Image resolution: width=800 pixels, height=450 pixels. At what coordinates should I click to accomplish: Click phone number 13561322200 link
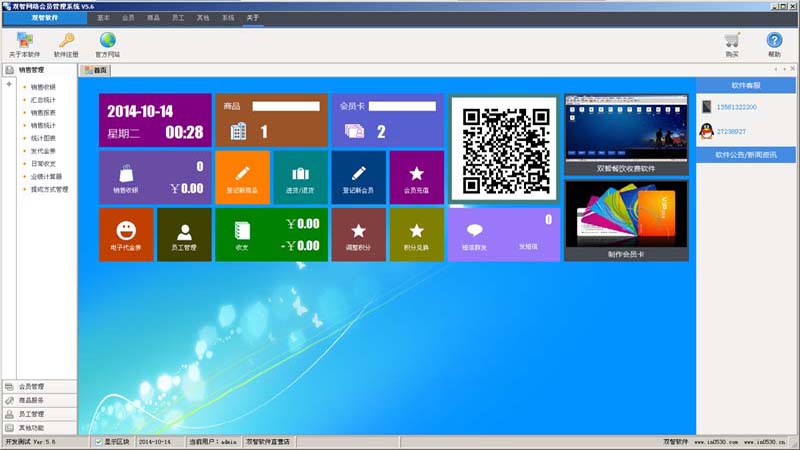736,107
